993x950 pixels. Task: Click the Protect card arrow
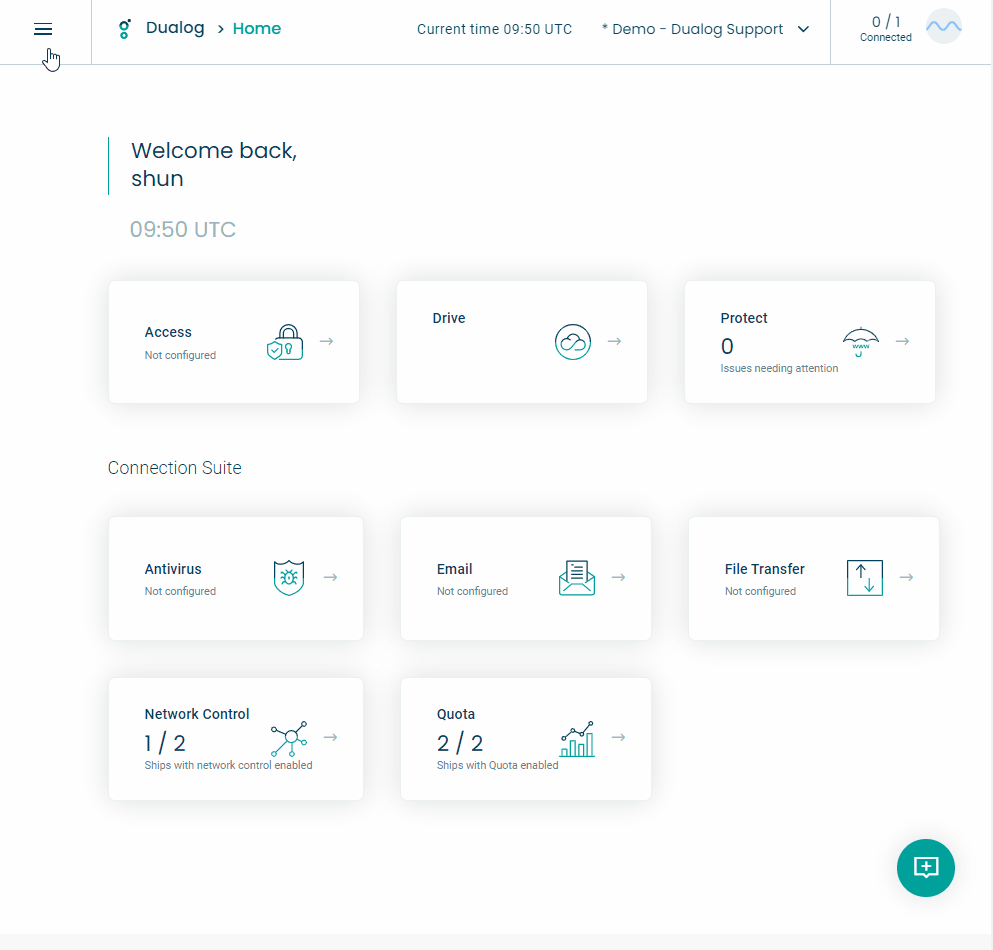(903, 341)
